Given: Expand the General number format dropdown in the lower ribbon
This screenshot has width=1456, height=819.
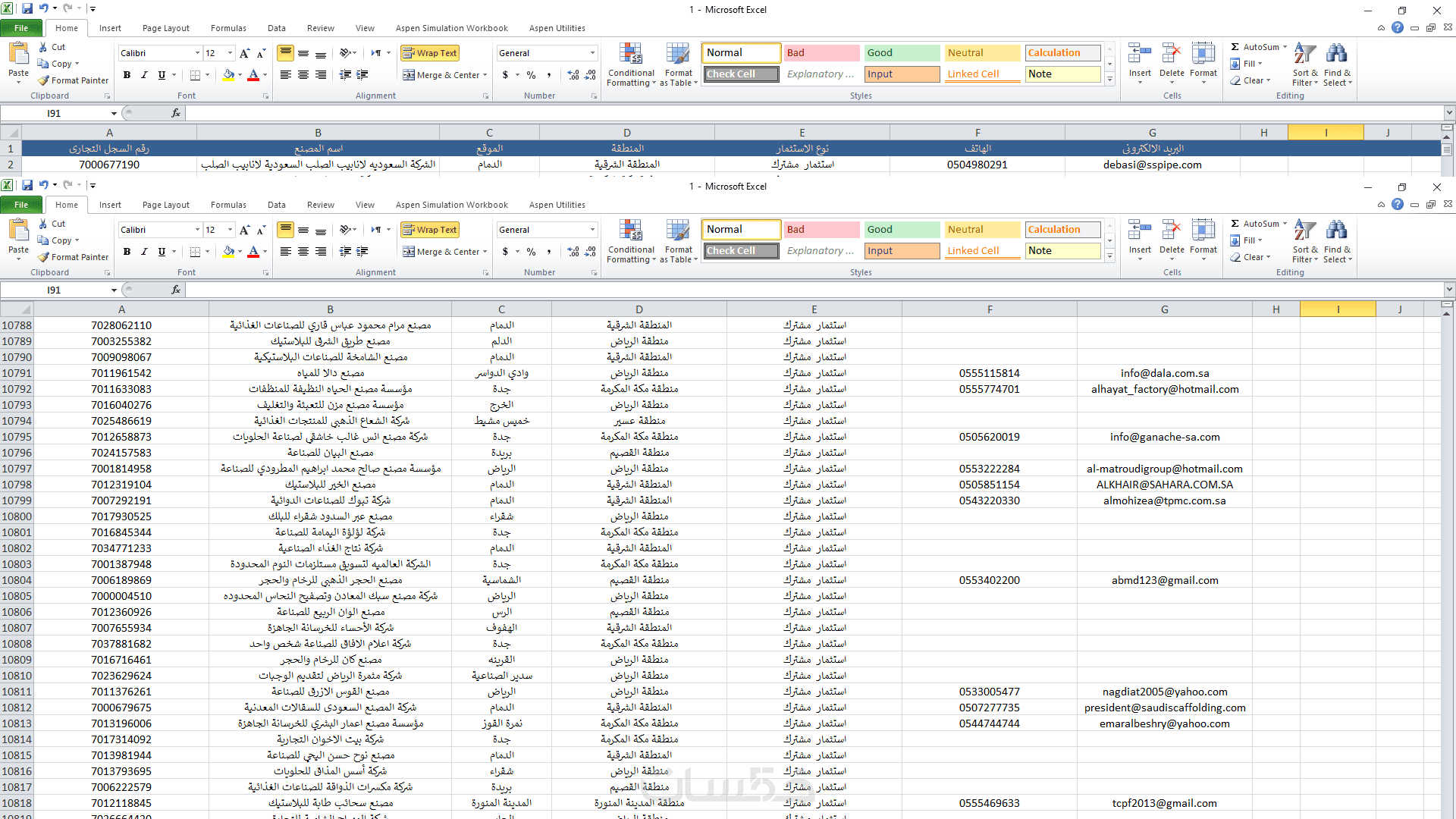Looking at the screenshot, I should pos(592,230).
